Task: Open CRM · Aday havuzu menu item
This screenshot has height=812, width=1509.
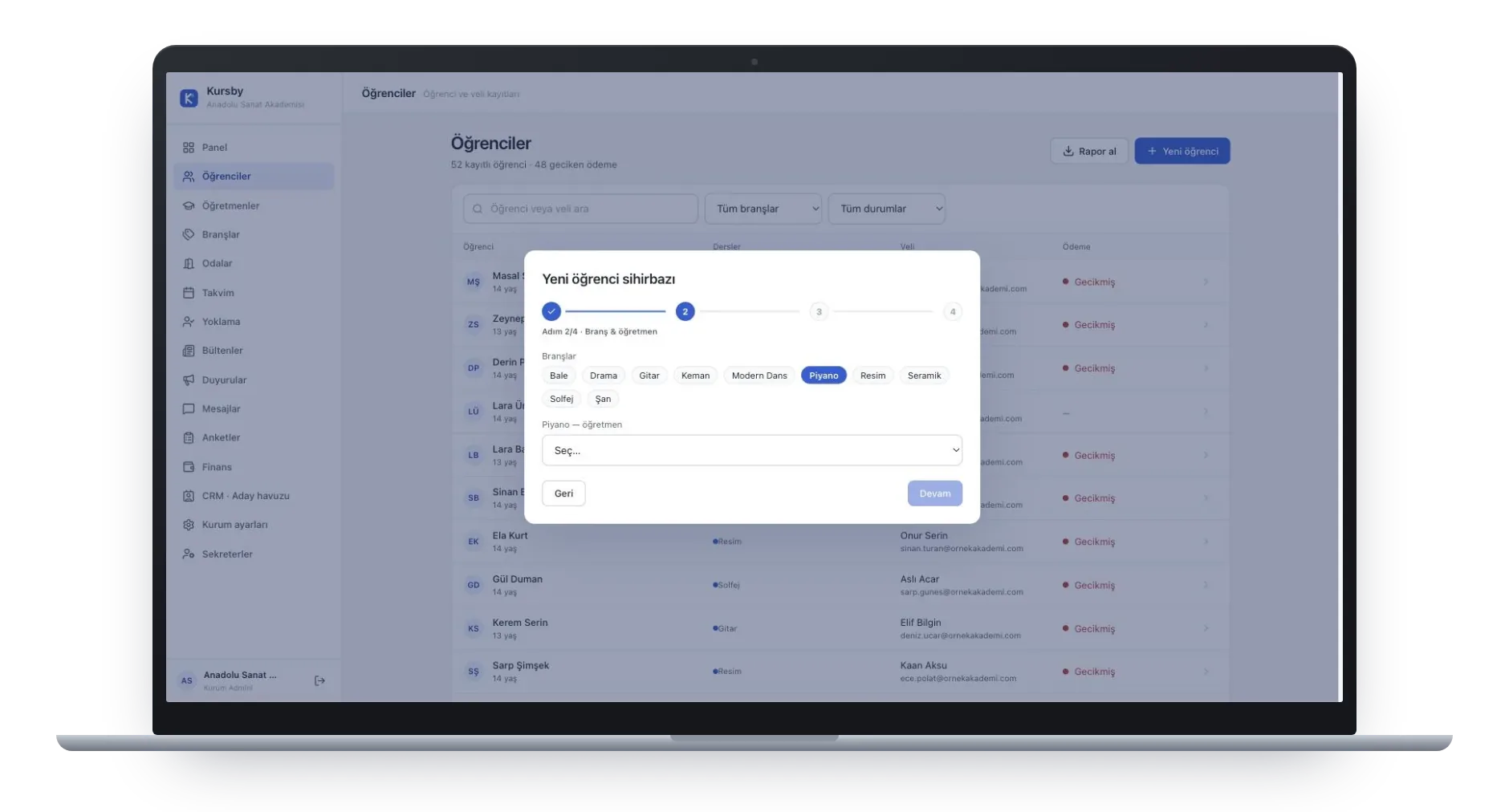Action: (254, 496)
